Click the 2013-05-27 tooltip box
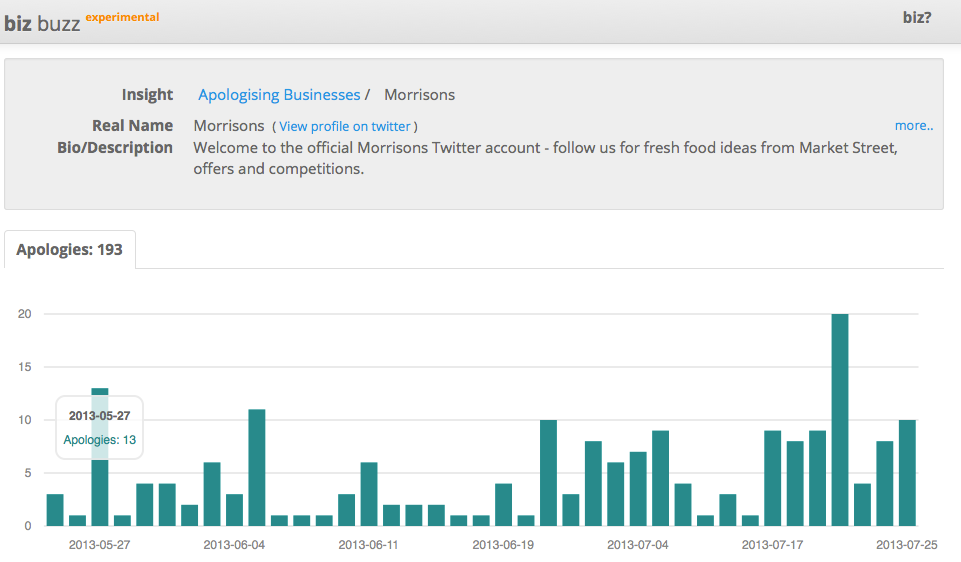 pos(99,427)
